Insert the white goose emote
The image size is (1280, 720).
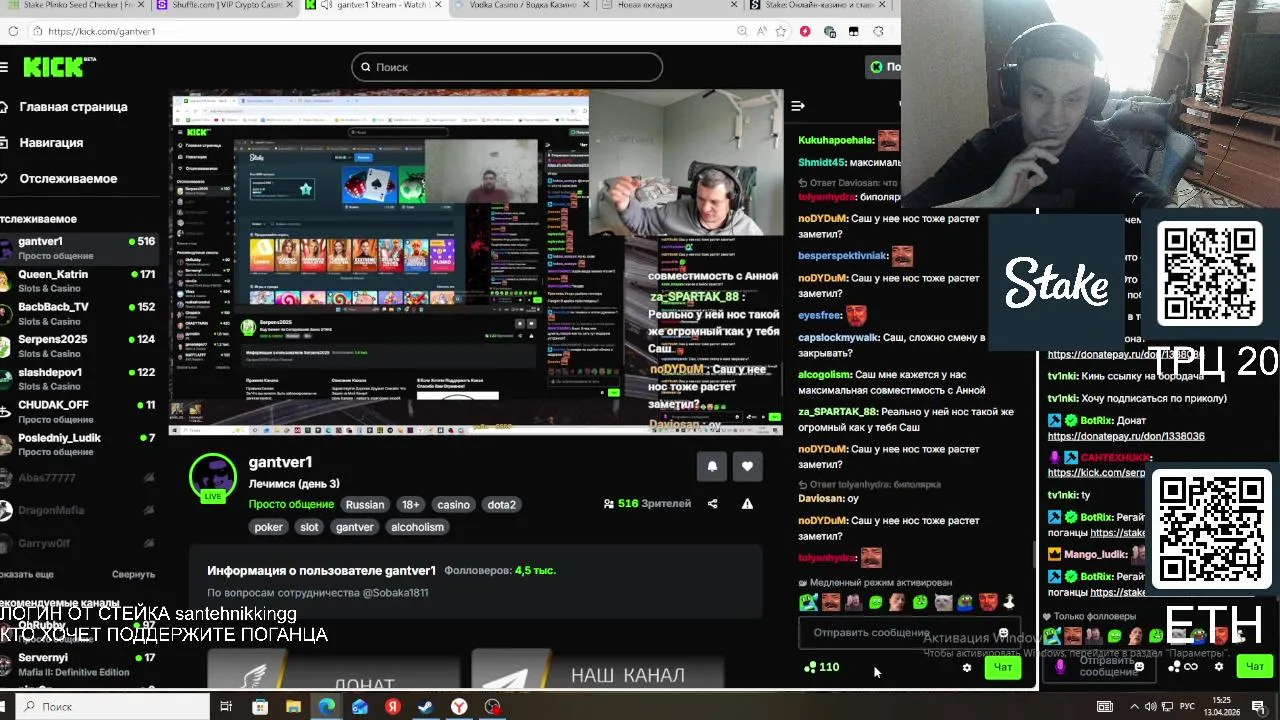pyautogui.click(x=1009, y=602)
